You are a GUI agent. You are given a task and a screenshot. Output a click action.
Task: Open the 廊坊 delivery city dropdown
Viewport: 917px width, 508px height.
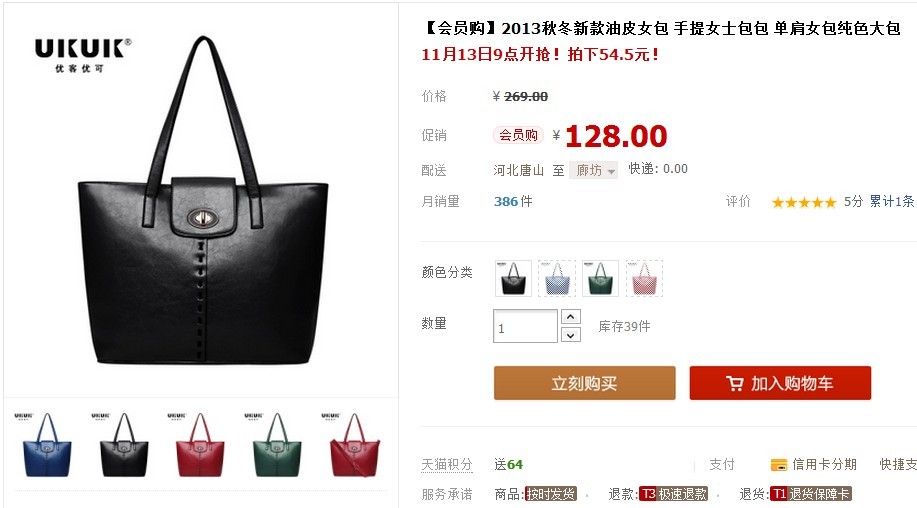coord(594,170)
